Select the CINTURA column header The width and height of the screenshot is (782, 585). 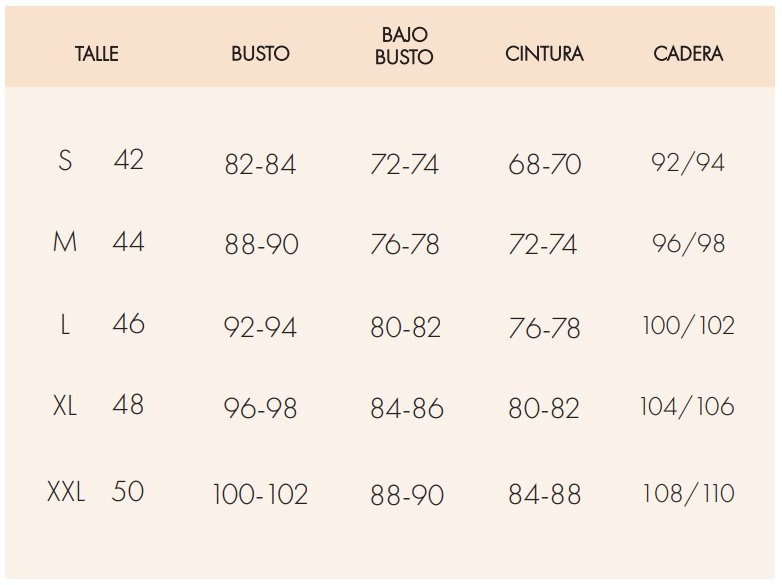pos(544,54)
